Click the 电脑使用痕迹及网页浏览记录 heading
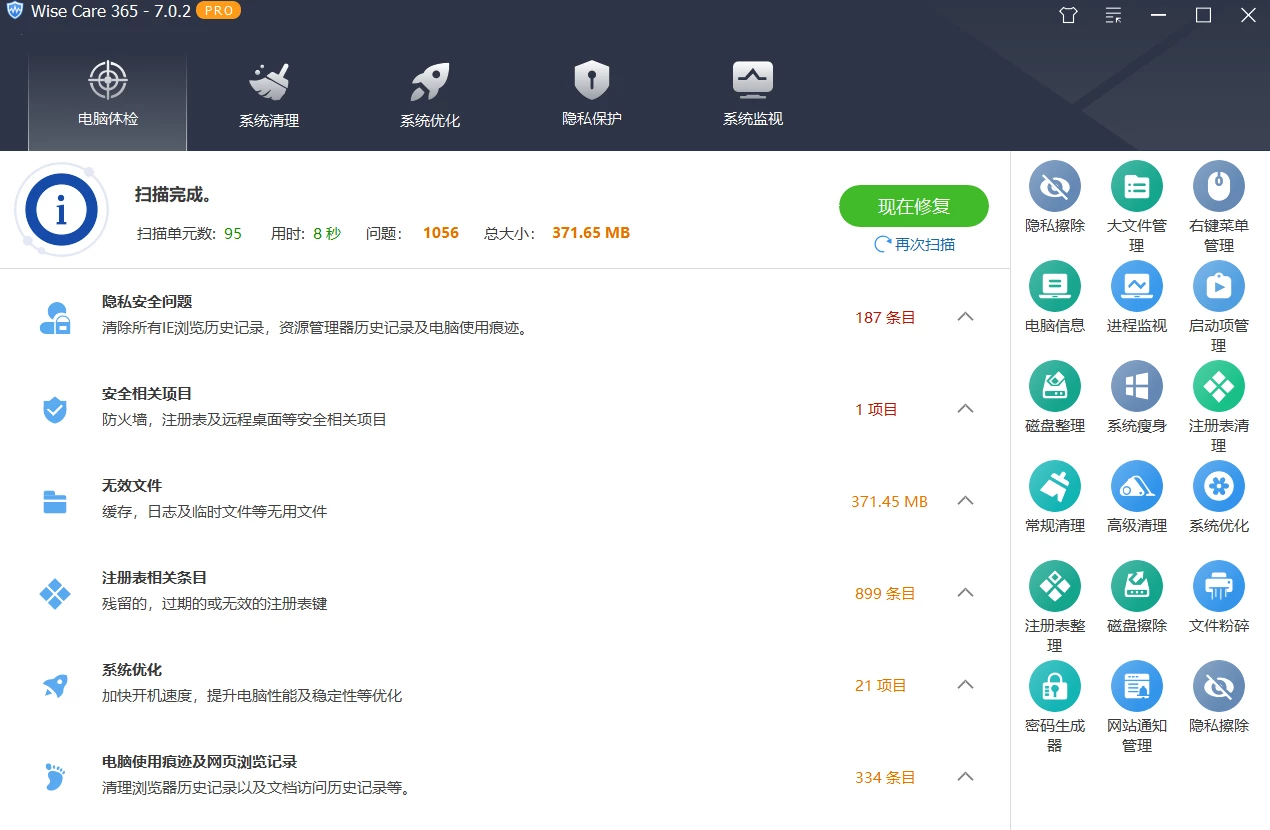Image resolution: width=1270 pixels, height=830 pixels. point(199,761)
